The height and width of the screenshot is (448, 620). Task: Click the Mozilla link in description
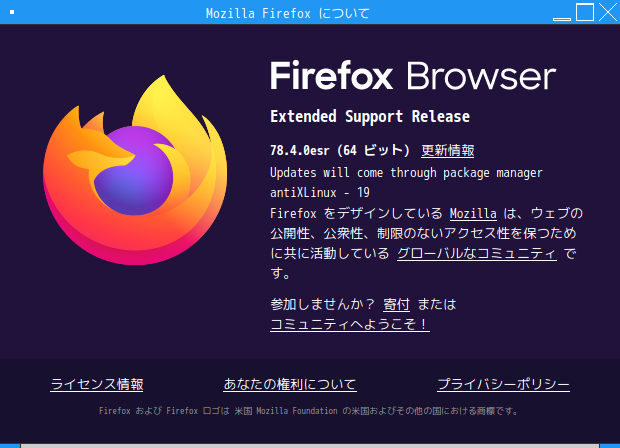coord(473,214)
